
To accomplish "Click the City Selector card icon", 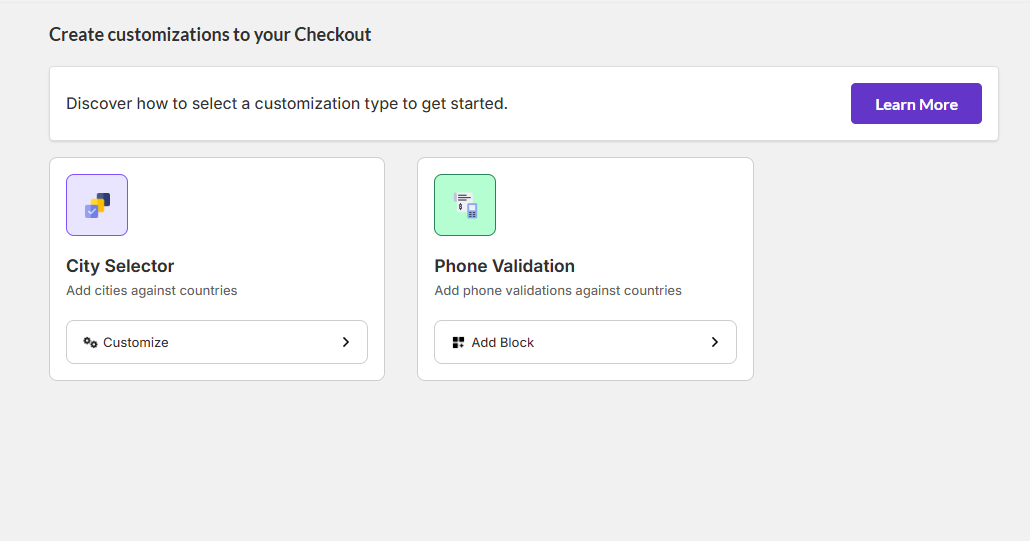I will (x=97, y=205).
